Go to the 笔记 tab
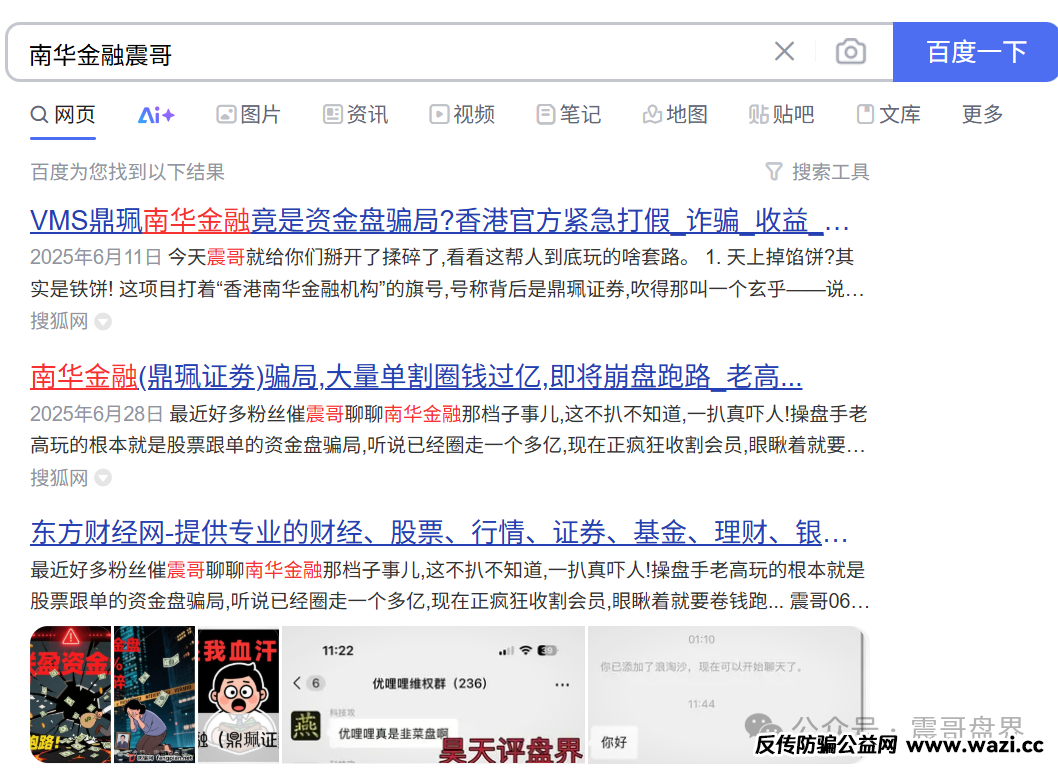This screenshot has height=772, width=1058. [568, 115]
